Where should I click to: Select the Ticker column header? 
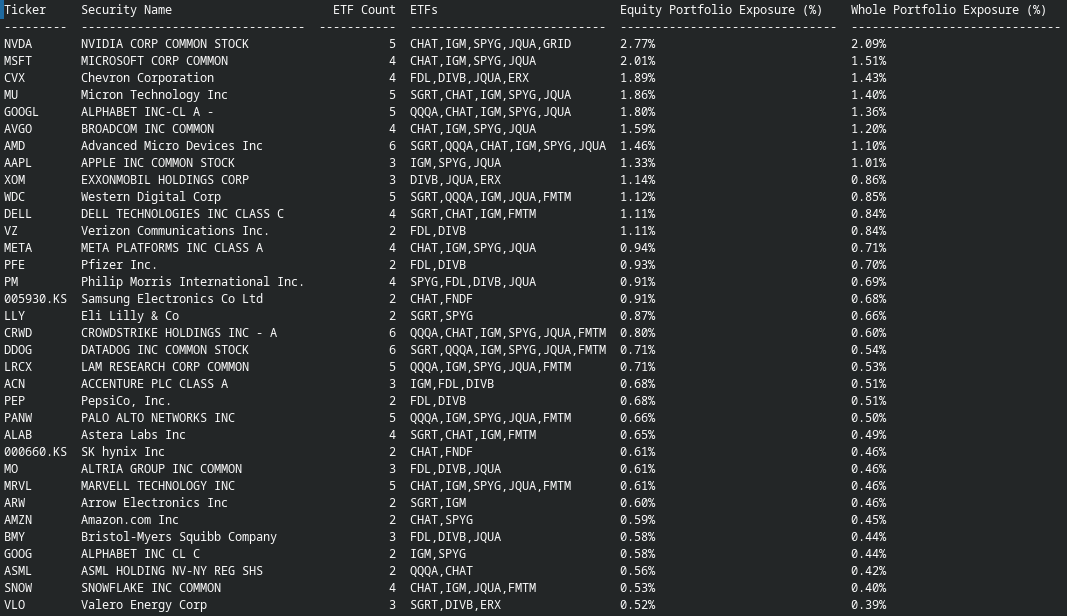coord(25,10)
